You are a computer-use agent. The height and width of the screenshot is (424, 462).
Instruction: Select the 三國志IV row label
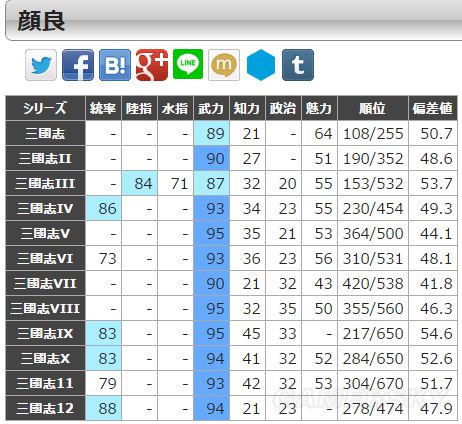tap(46, 208)
